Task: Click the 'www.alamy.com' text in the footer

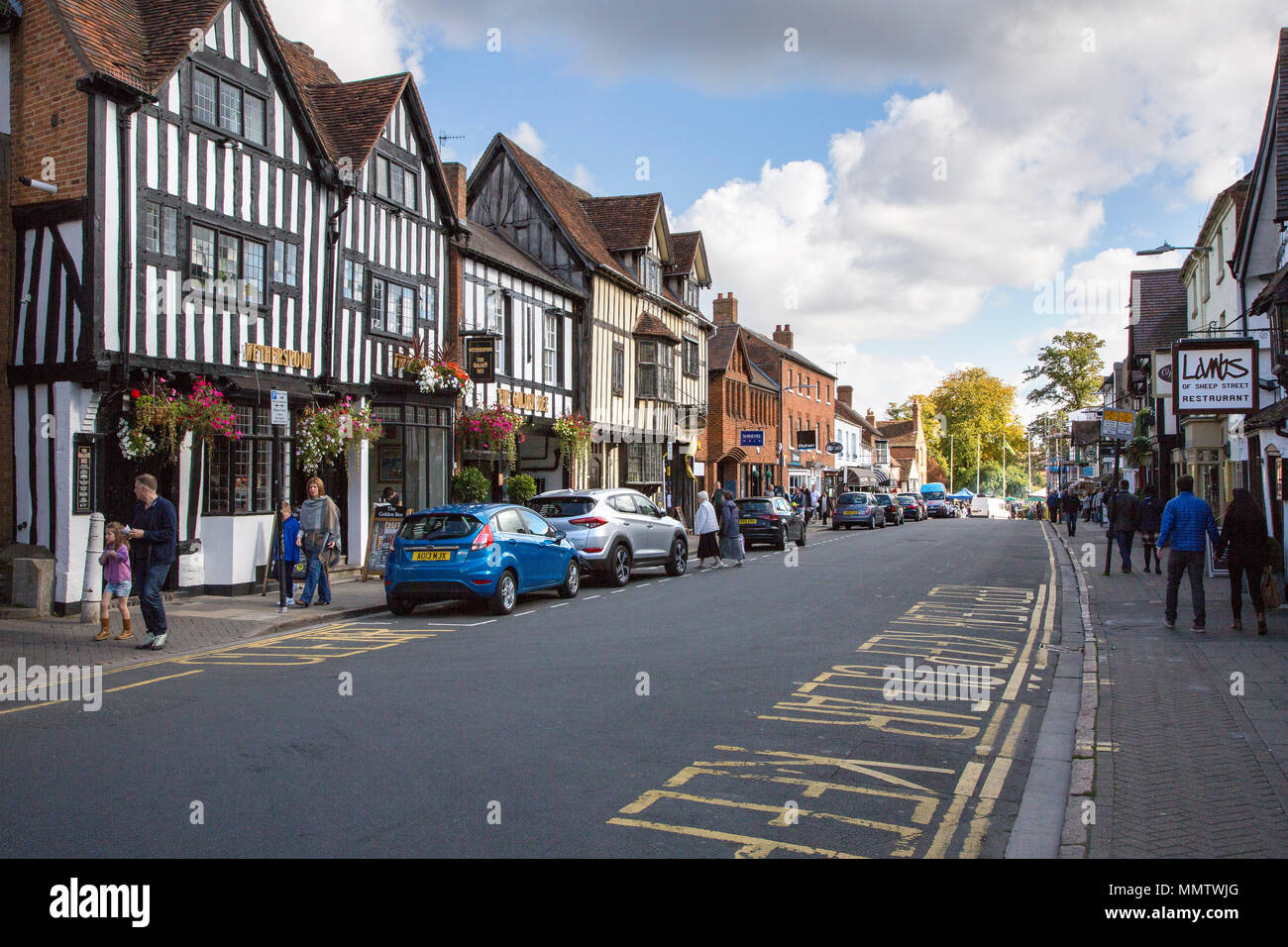Action: pos(1172,916)
